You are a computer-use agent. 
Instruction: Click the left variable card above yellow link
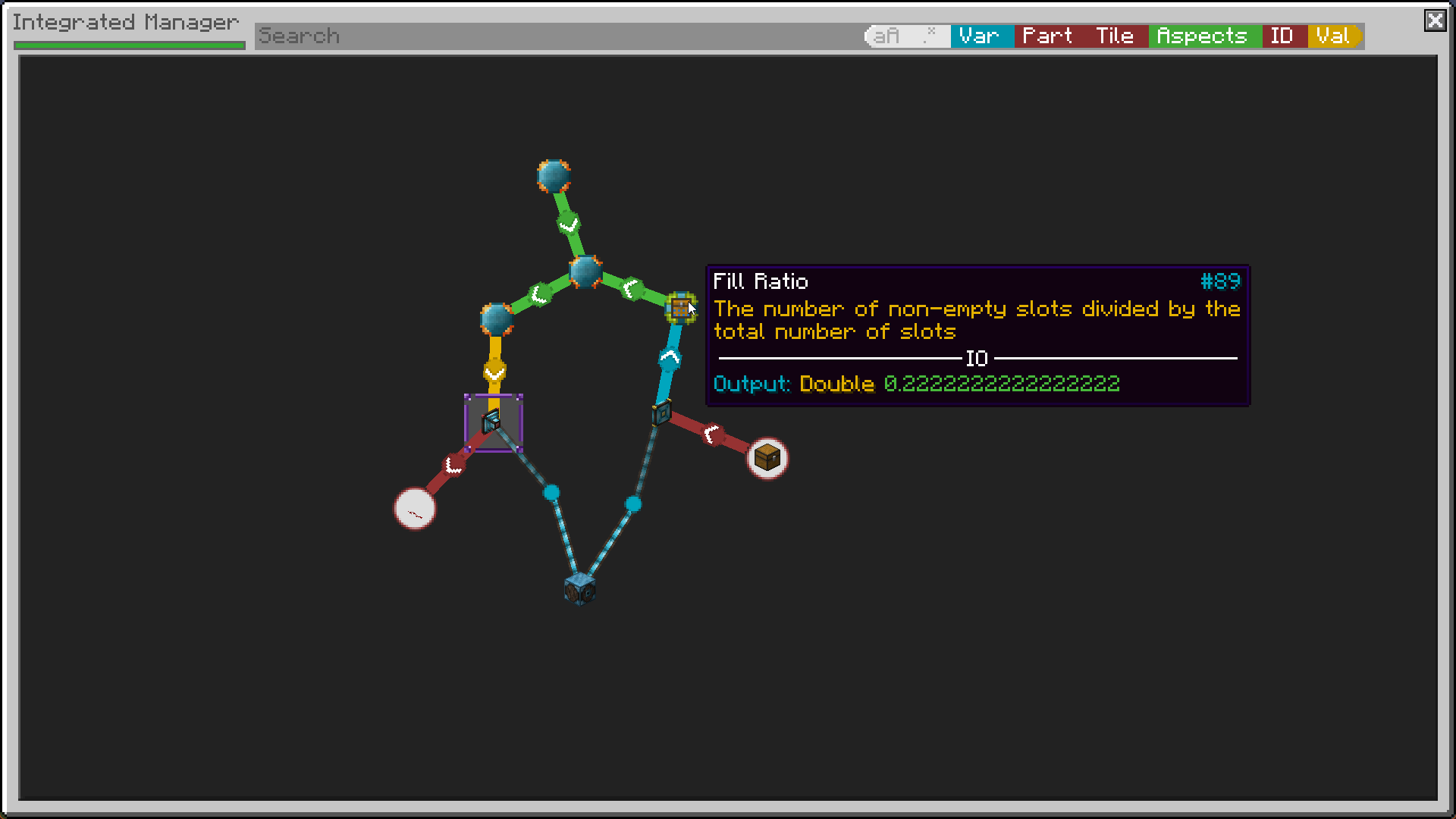click(497, 319)
